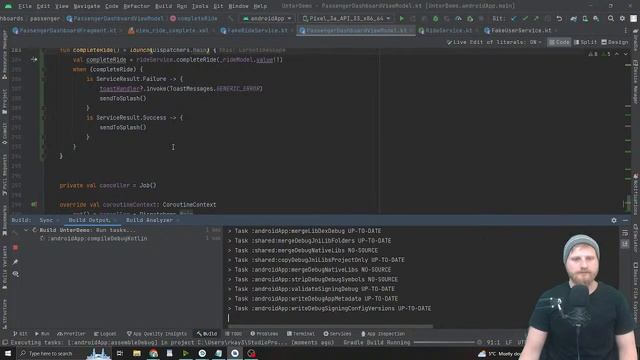Viewport: 640px width, 360px height.
Task: Open Live Edit of literals dropdown
Action: click(494, 42)
